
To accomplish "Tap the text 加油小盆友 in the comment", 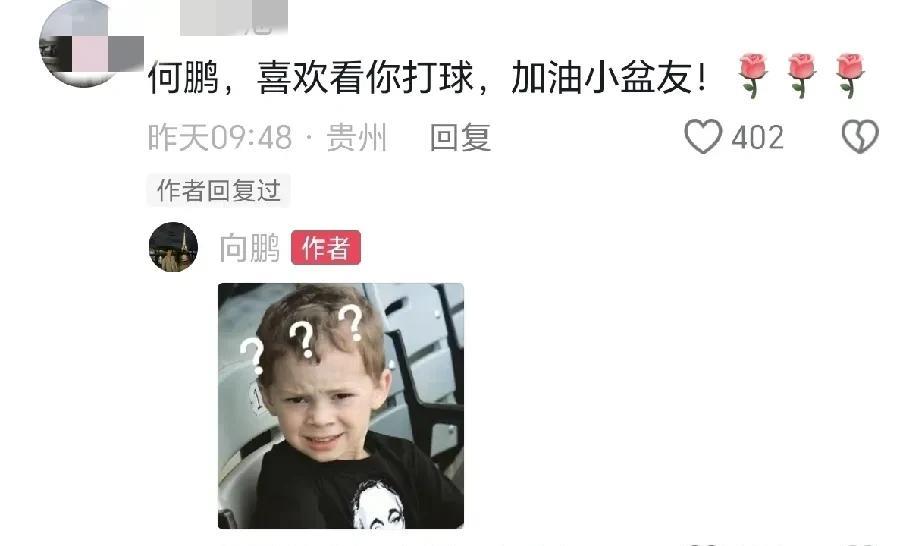I will (601, 77).
